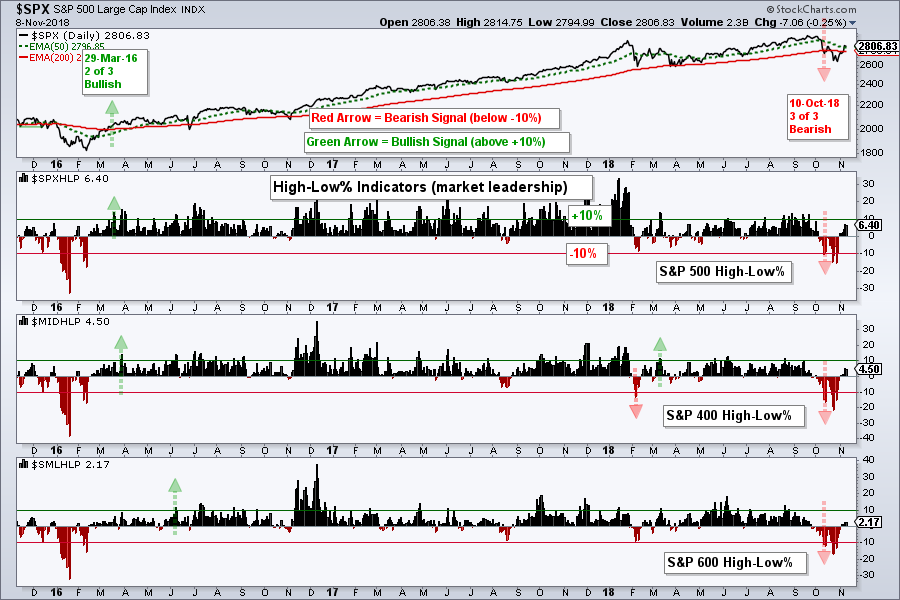Click the bar-chart icon beside $SMLHLP
The height and width of the screenshot is (600, 900).
tap(24, 464)
